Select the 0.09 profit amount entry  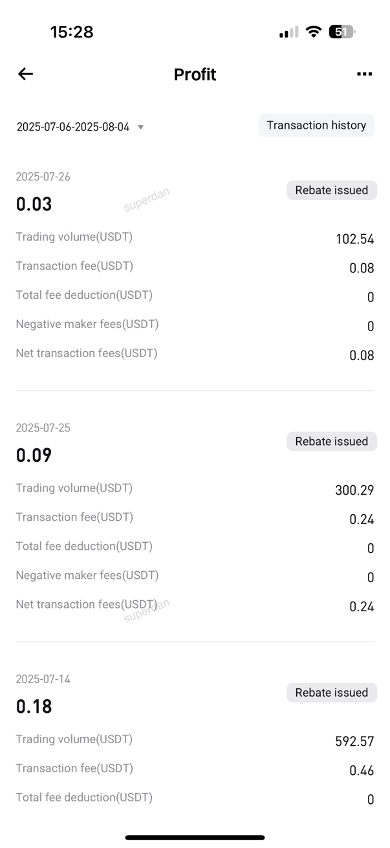click(34, 455)
